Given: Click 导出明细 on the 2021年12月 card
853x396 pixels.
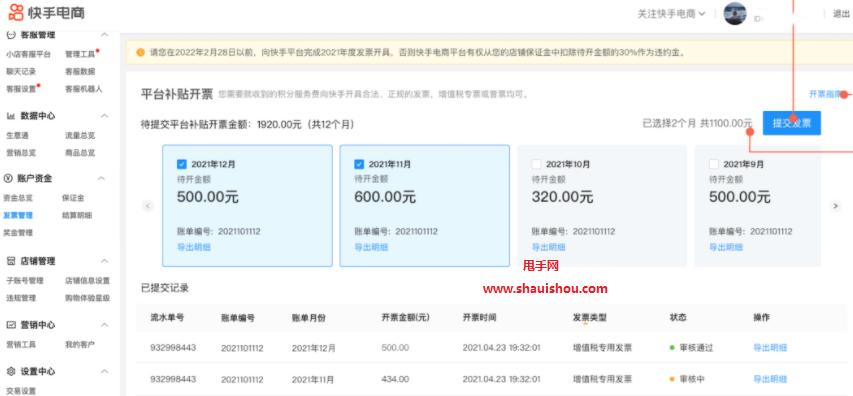Looking at the screenshot, I should pos(194,248).
